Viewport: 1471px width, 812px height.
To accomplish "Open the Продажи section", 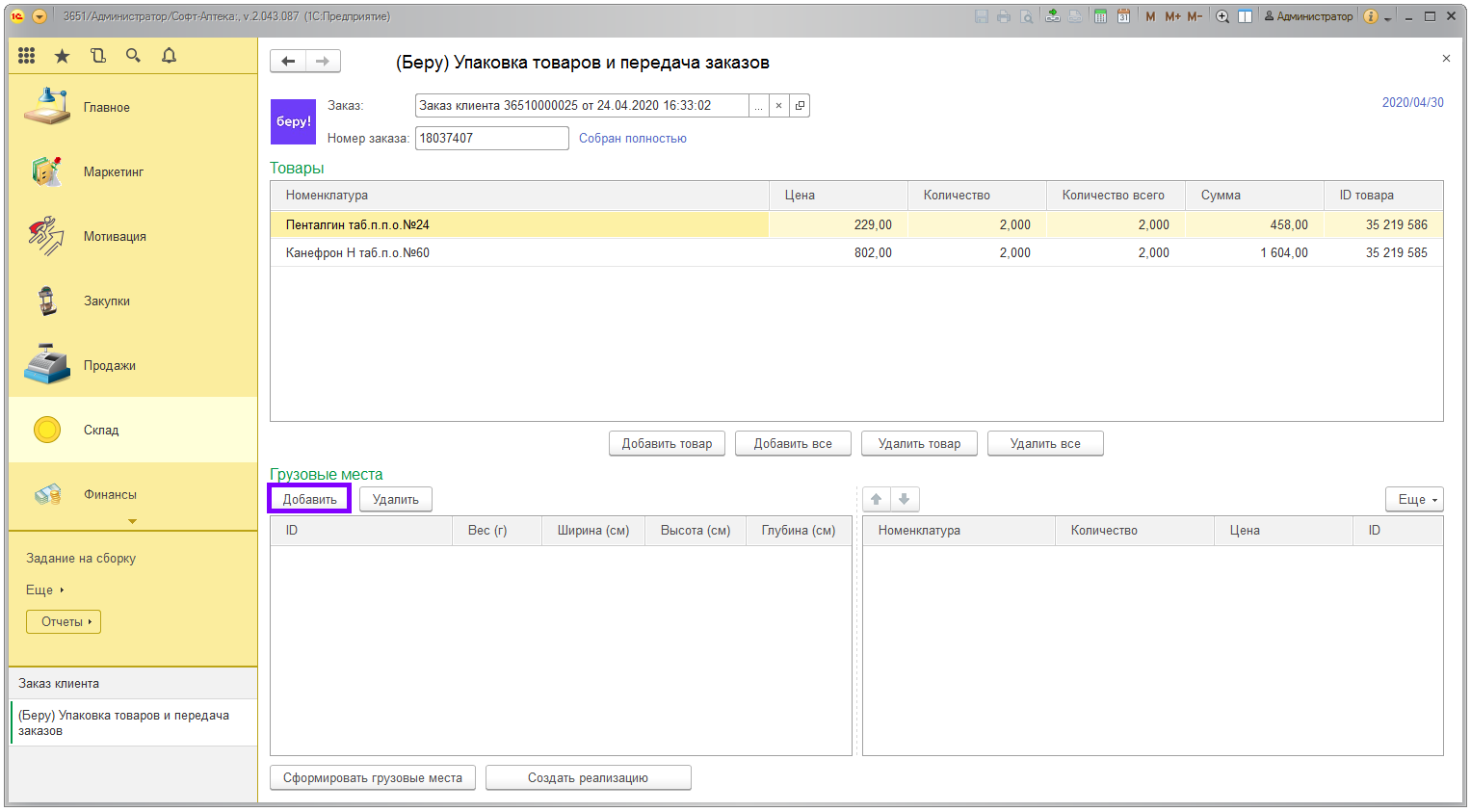I will point(109,365).
